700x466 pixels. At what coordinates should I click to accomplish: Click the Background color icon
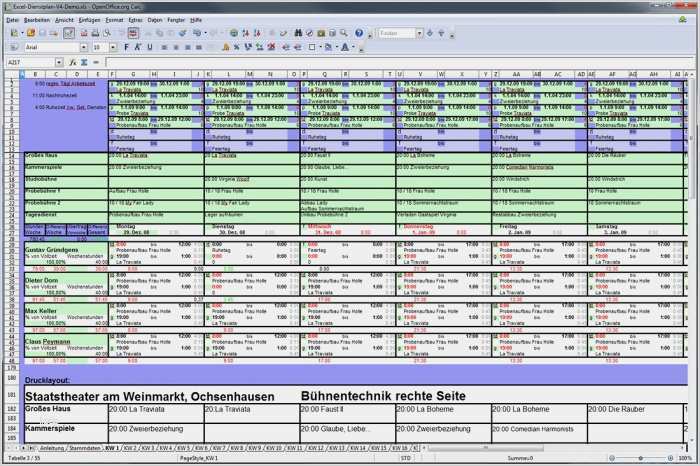coord(329,47)
